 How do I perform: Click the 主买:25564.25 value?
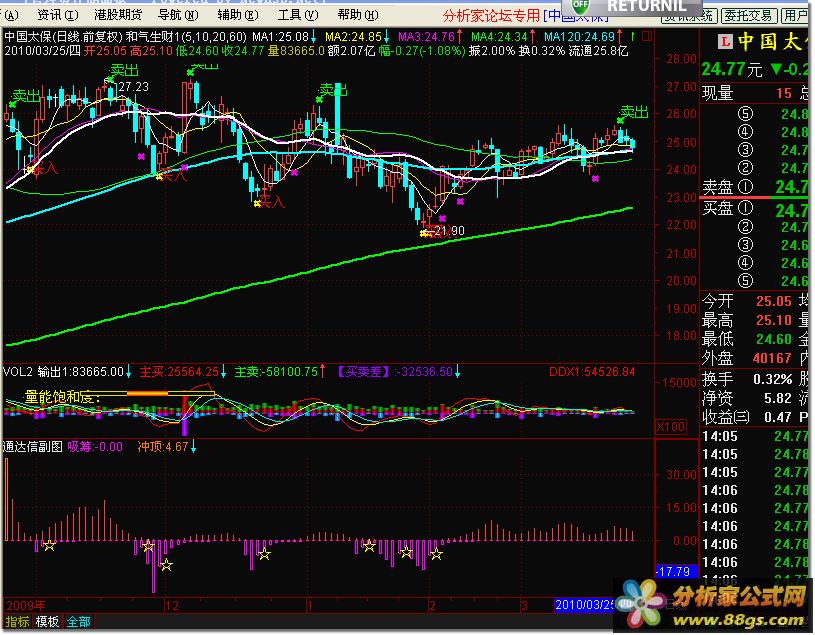tap(179, 372)
